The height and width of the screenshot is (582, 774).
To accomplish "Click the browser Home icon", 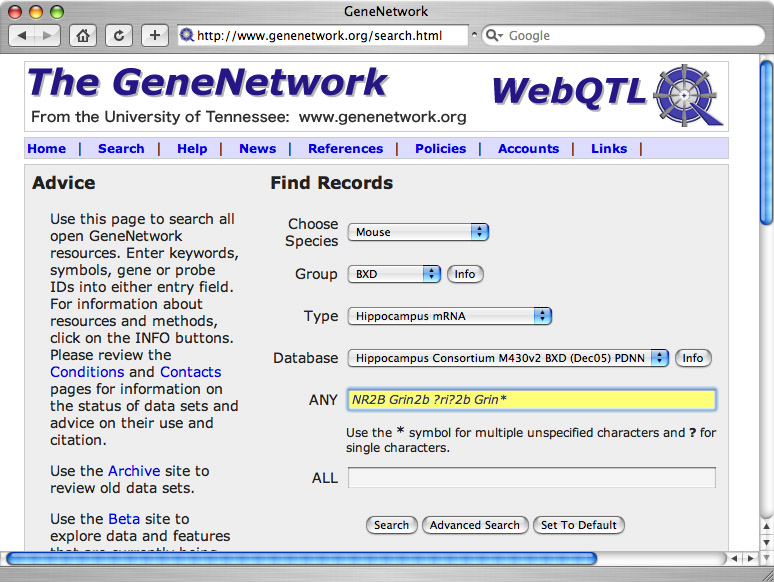I will coord(84,35).
